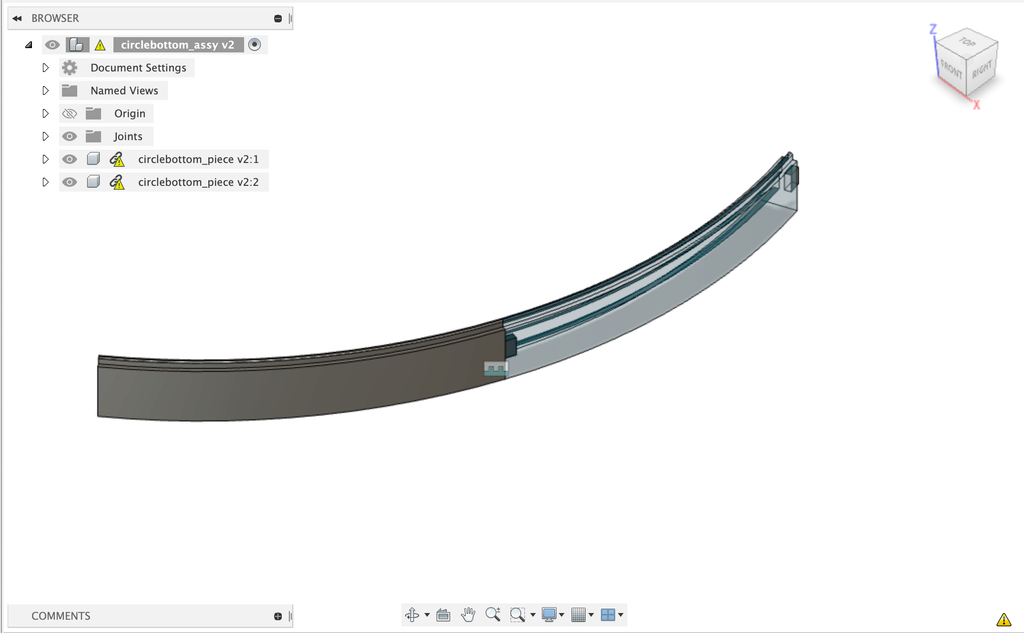The width and height of the screenshot is (1024, 633).
Task: Click the Document Settings gear icon
Action: click(69, 67)
